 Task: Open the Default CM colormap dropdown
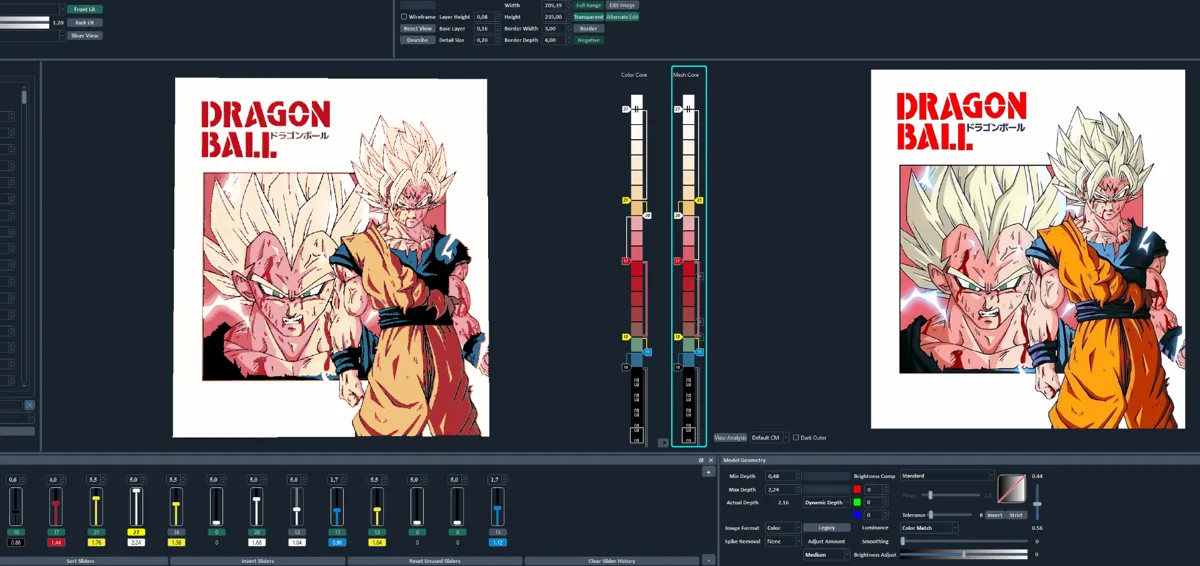(x=769, y=437)
